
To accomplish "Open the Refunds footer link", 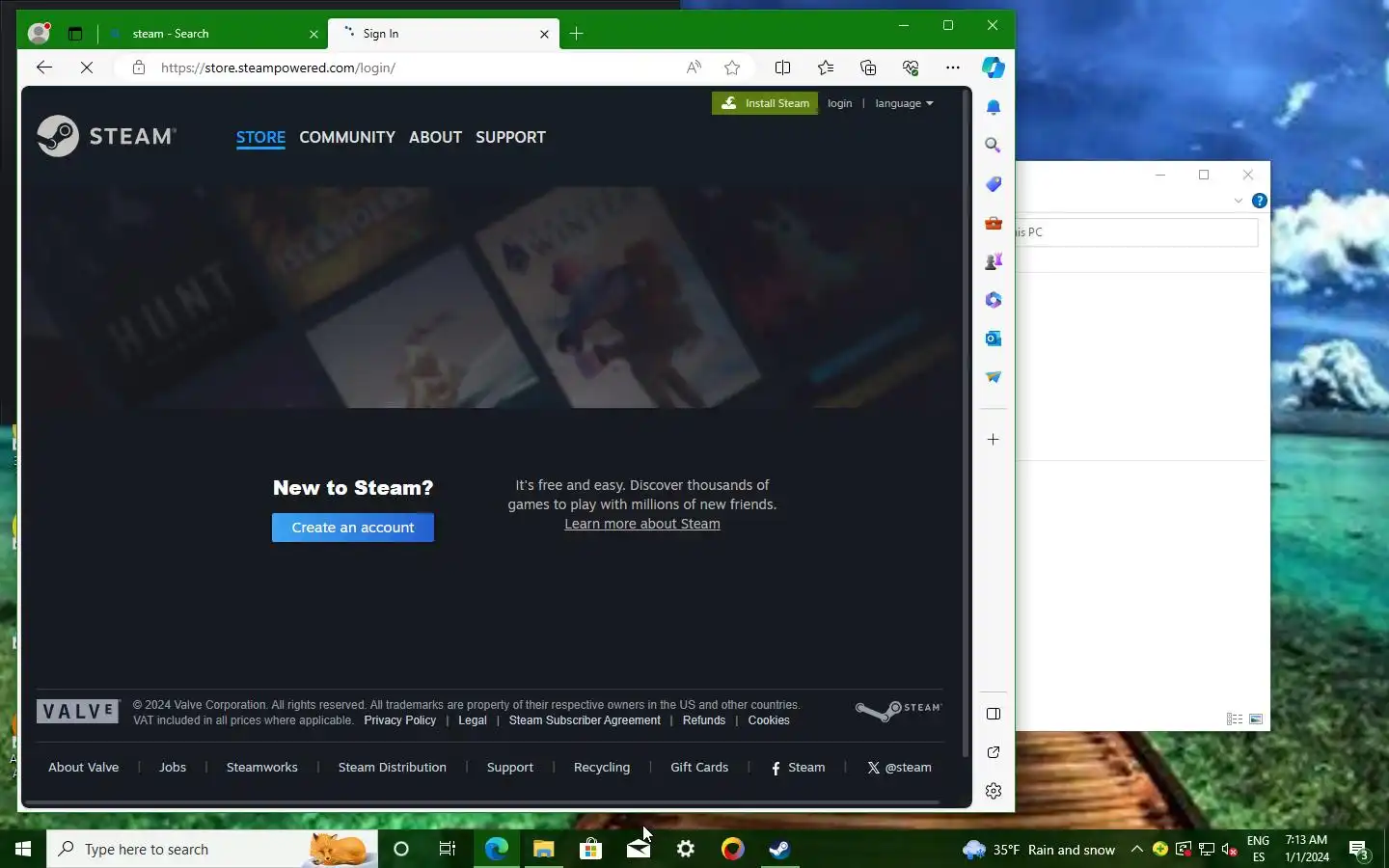I will (x=704, y=720).
